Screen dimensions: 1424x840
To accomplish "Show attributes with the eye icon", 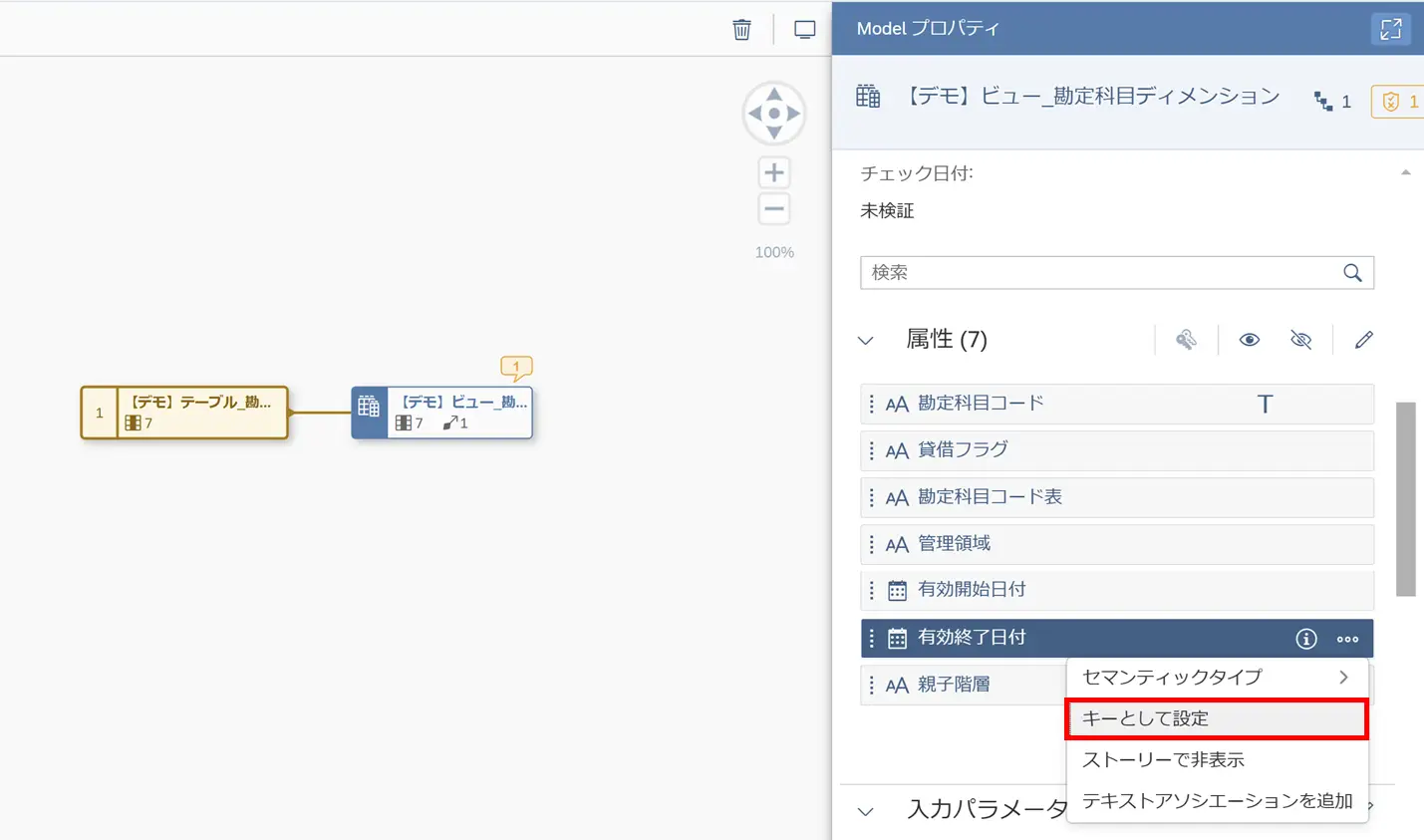I will point(1249,340).
